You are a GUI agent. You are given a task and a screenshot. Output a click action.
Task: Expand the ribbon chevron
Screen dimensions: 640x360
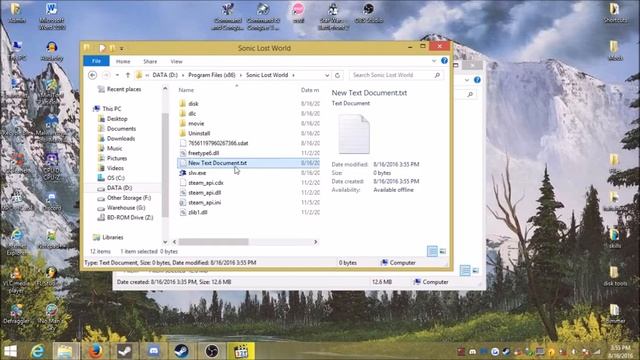point(434,61)
